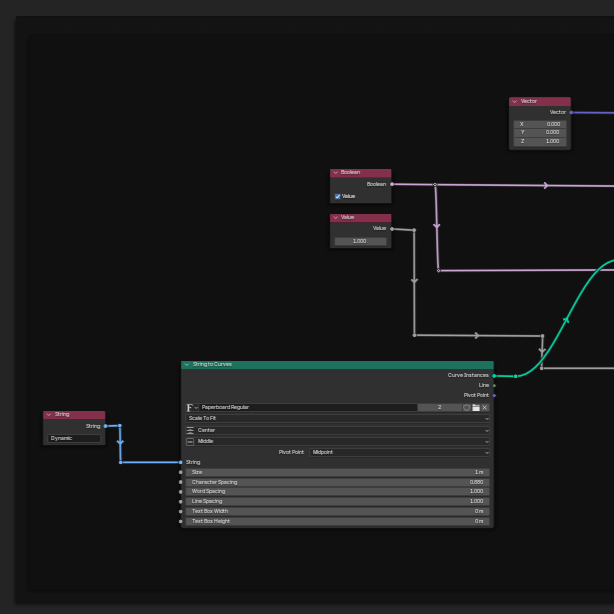Image resolution: width=614 pixels, height=614 pixels.
Task: Collapse the Value node
Action: (x=336, y=218)
